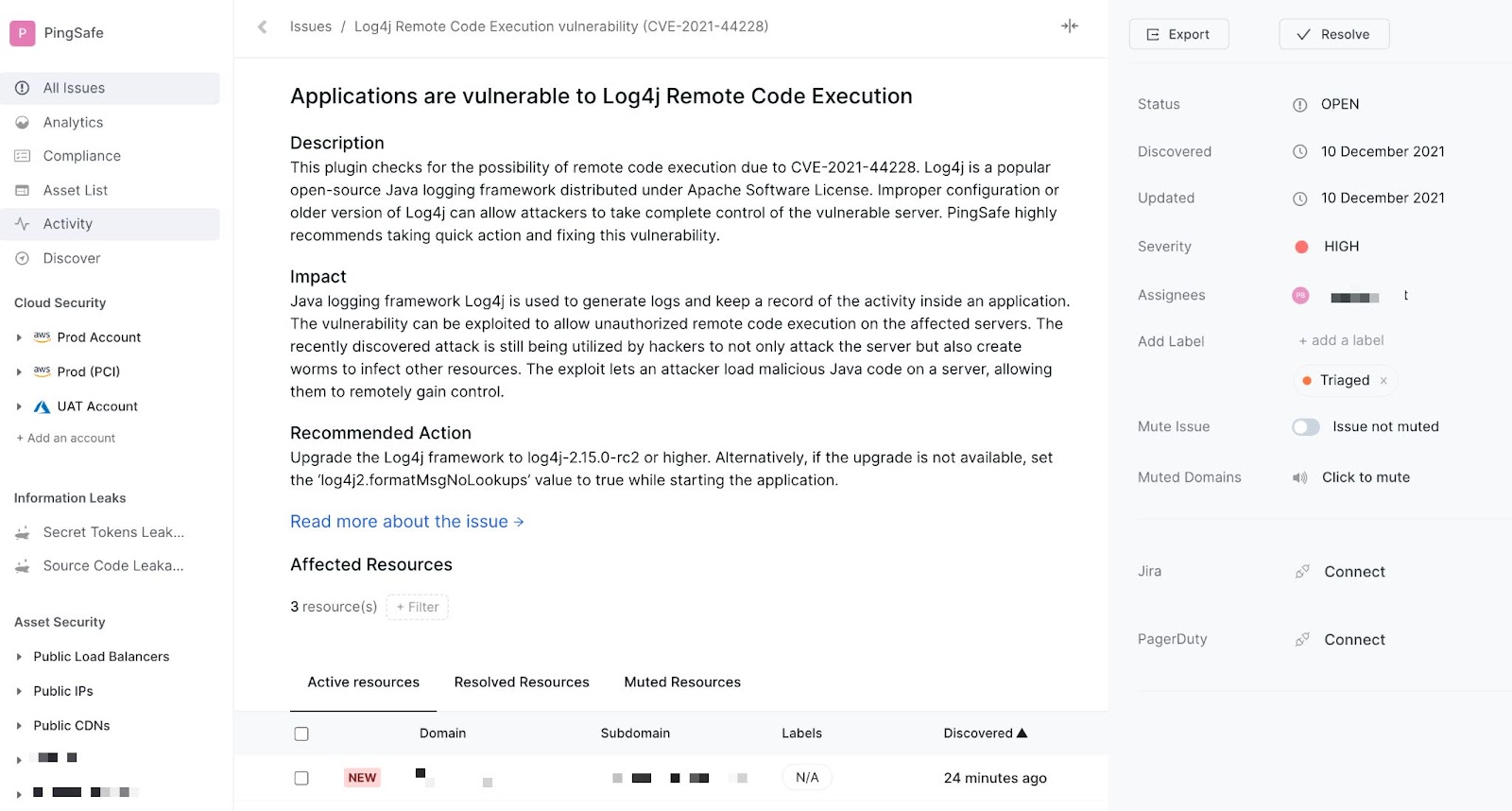The height and width of the screenshot is (811, 1512).
Task: Click the Azure icon for UAT Account
Action: 42,407
